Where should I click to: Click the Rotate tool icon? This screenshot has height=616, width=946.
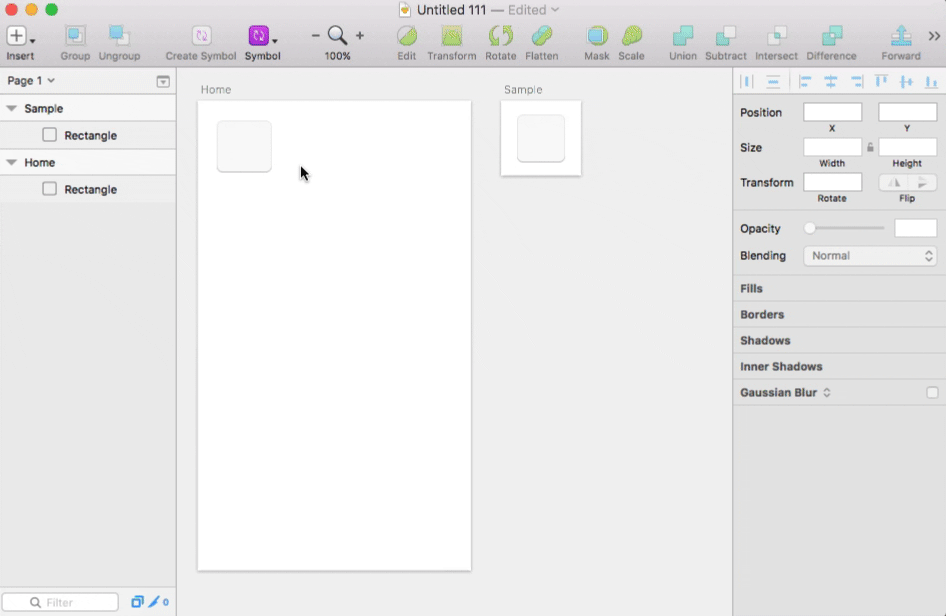[x=500, y=37]
